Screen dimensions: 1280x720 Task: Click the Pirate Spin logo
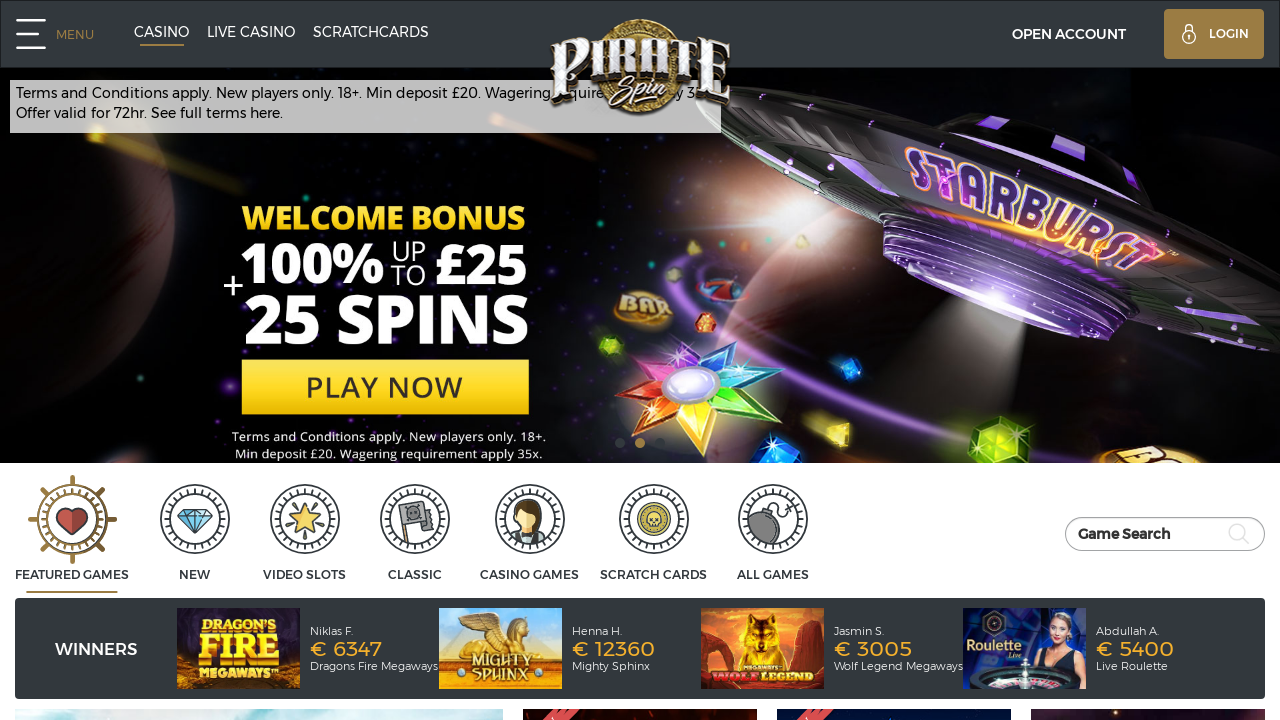coord(640,68)
